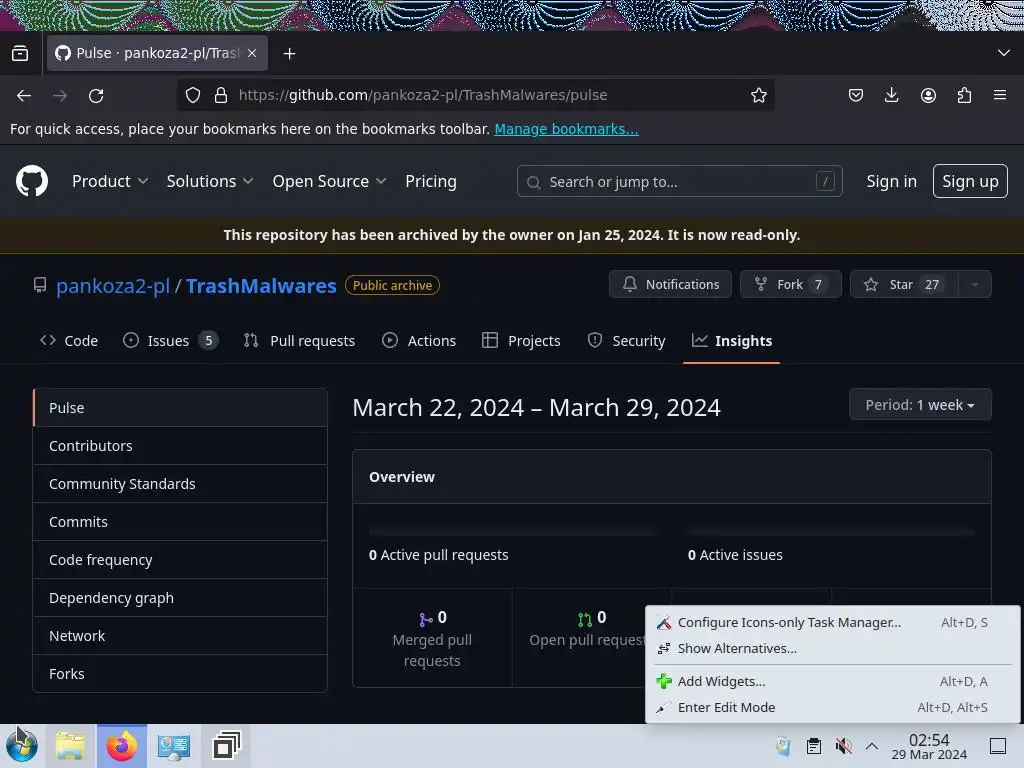Click the address bar URL
The width and height of the screenshot is (1024, 768).
coord(423,95)
